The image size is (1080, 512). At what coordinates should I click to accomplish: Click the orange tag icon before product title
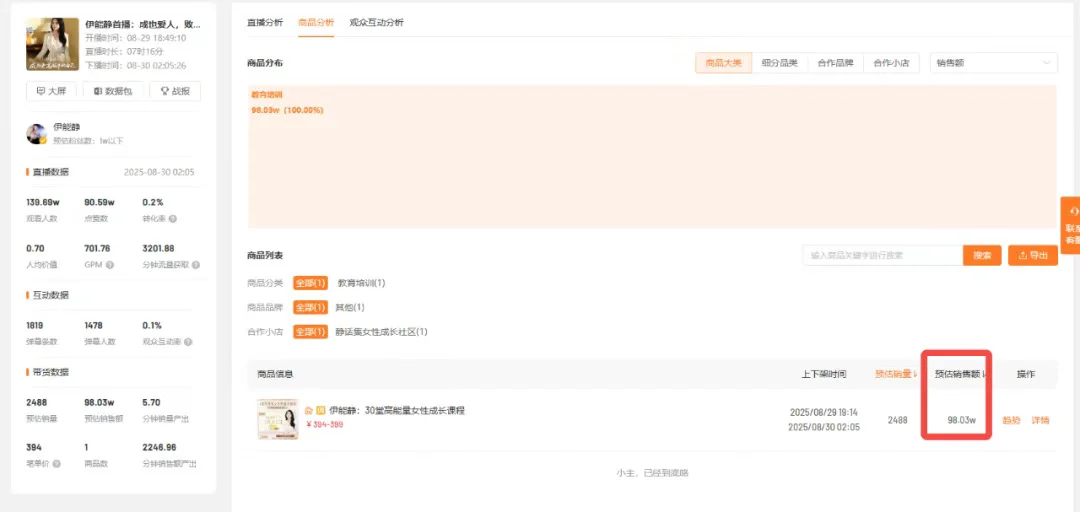coord(321,411)
